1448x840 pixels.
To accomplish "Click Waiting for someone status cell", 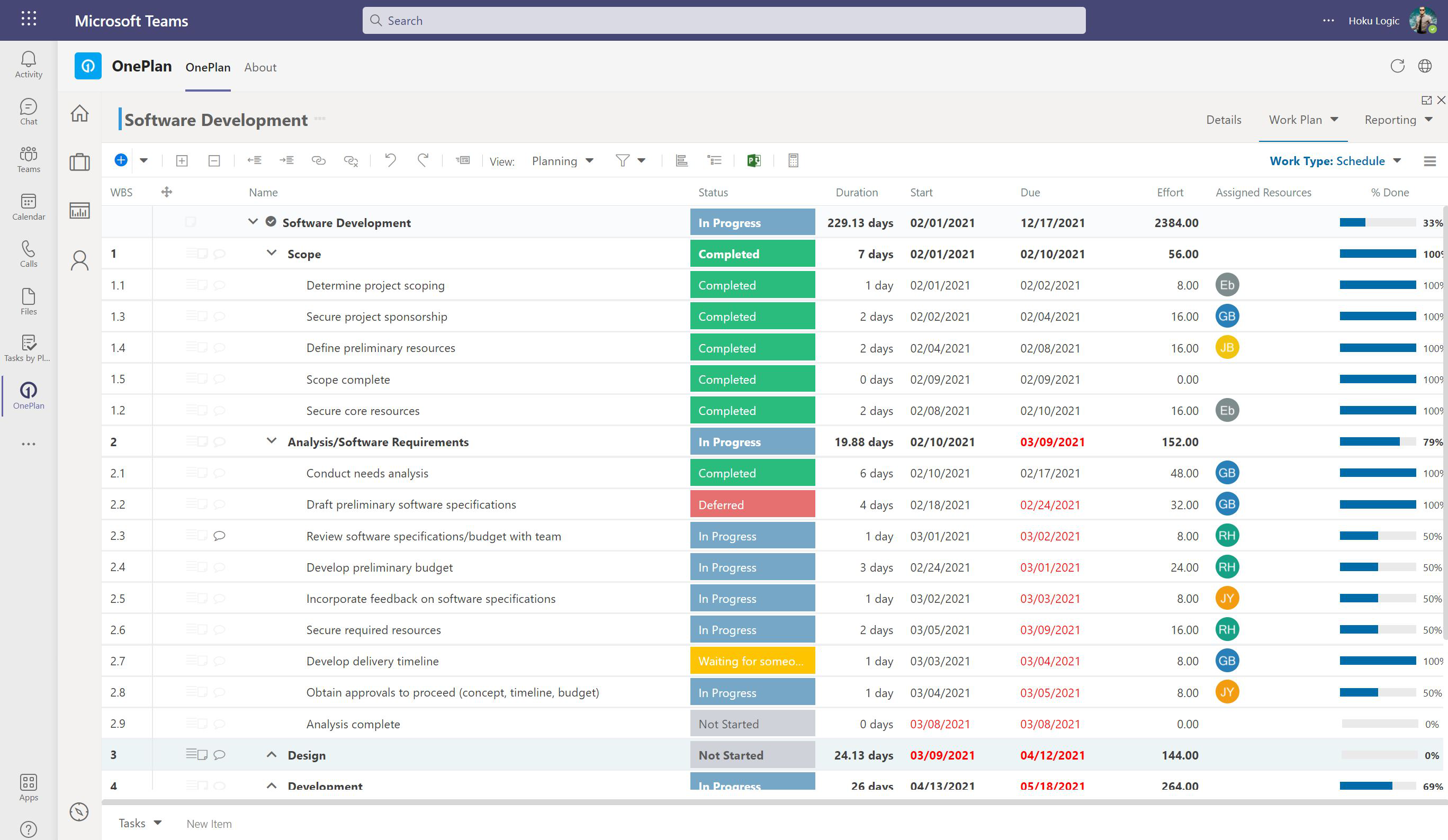I will pos(752,661).
